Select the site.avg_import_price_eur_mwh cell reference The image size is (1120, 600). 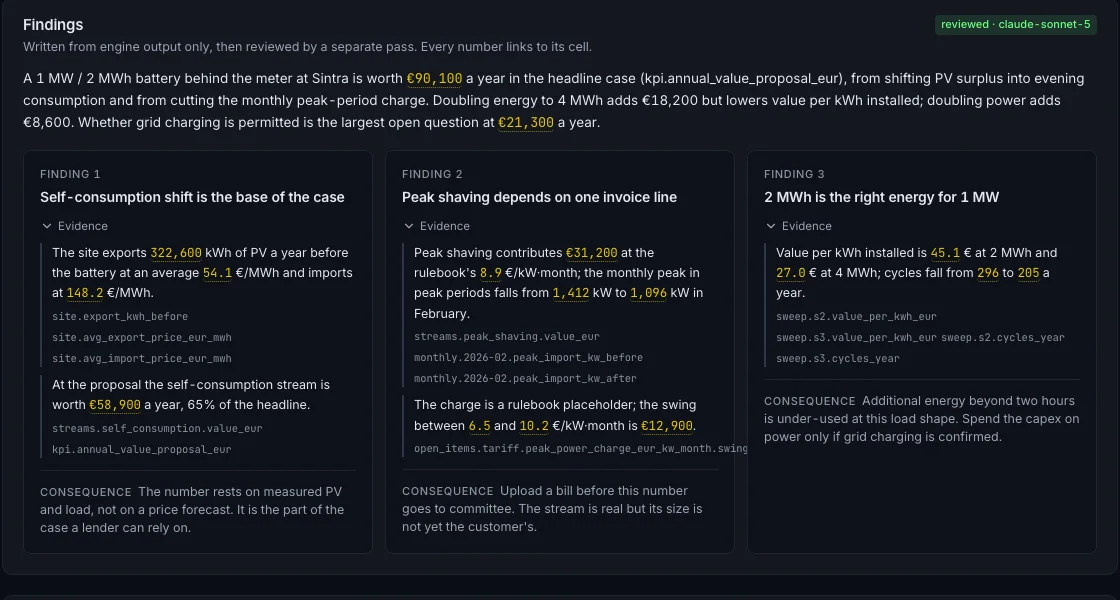(141, 359)
